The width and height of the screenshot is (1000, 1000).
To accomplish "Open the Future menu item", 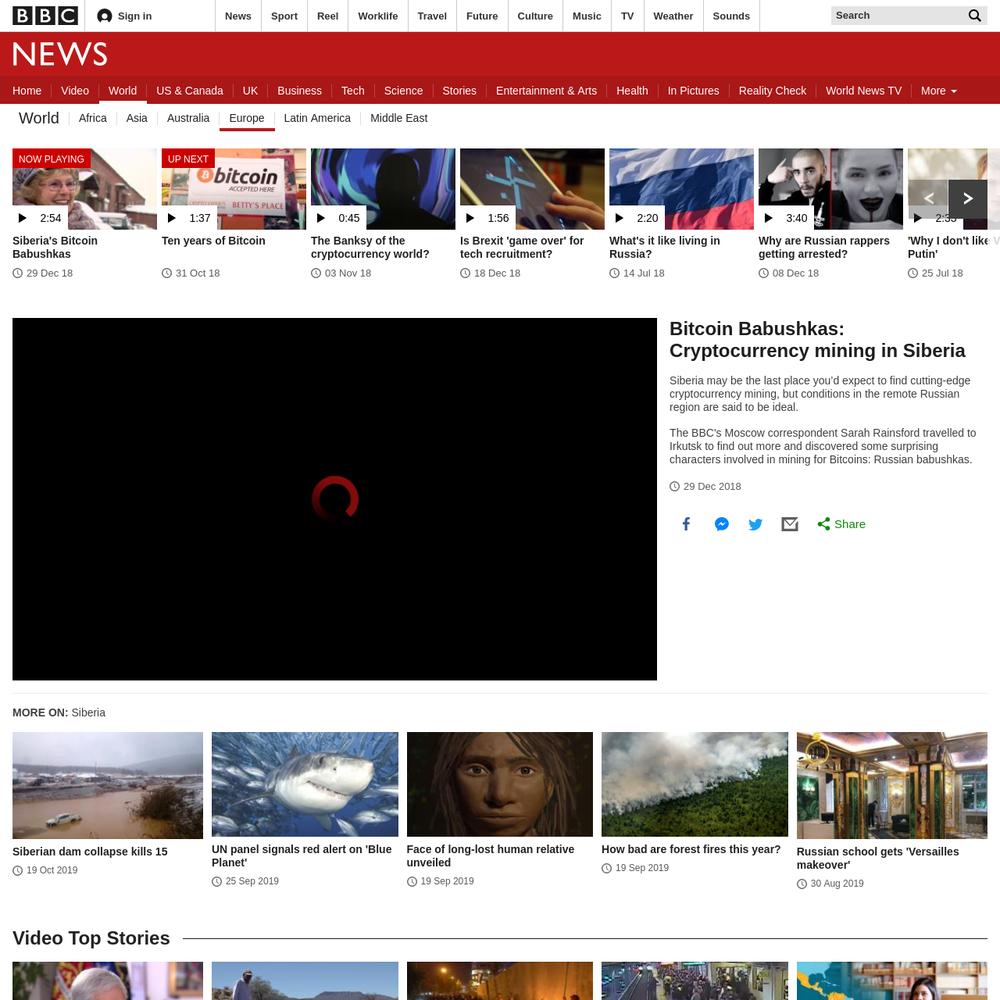I will click(x=482, y=16).
